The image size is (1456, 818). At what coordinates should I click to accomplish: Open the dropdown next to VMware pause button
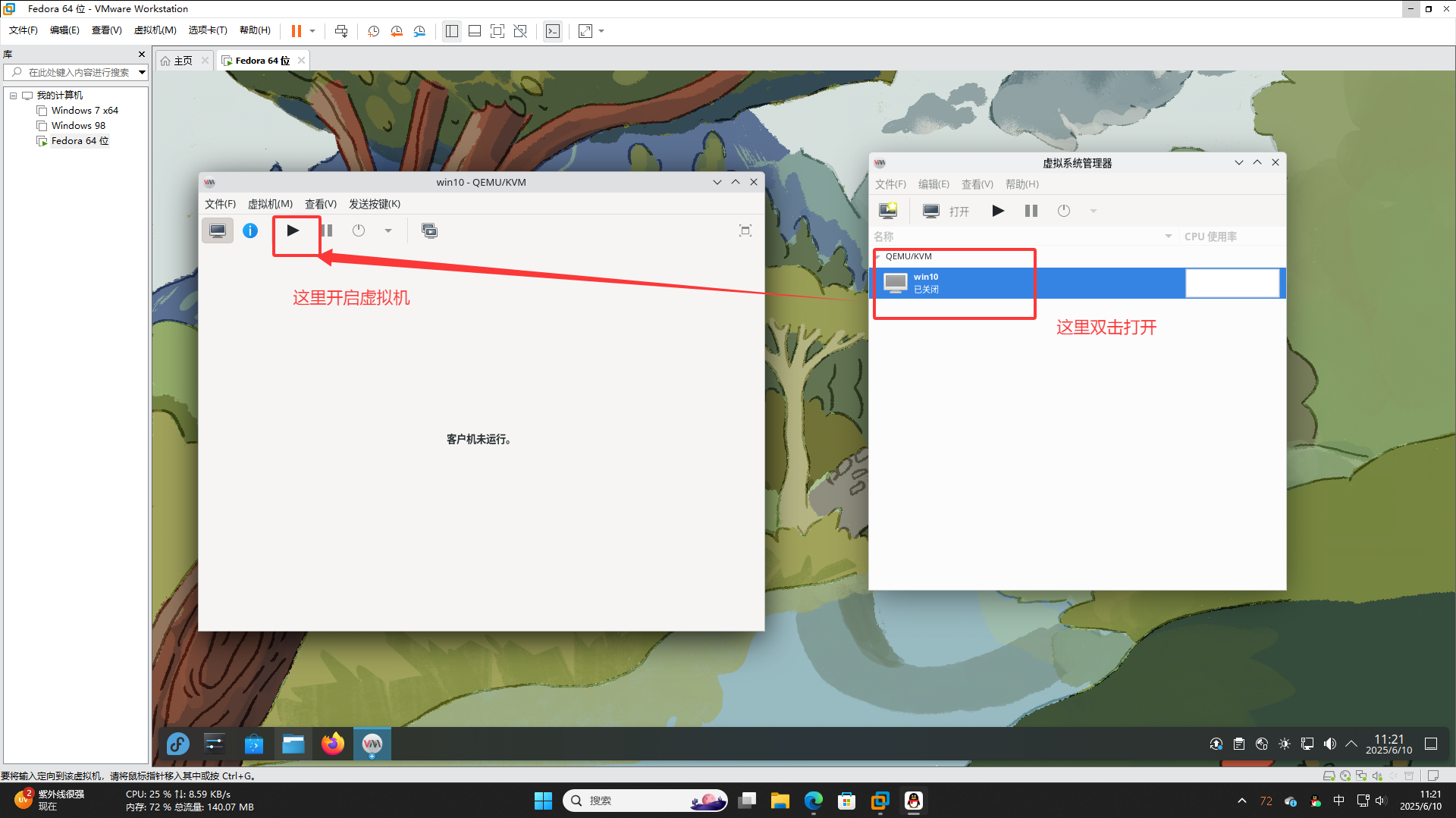[312, 31]
